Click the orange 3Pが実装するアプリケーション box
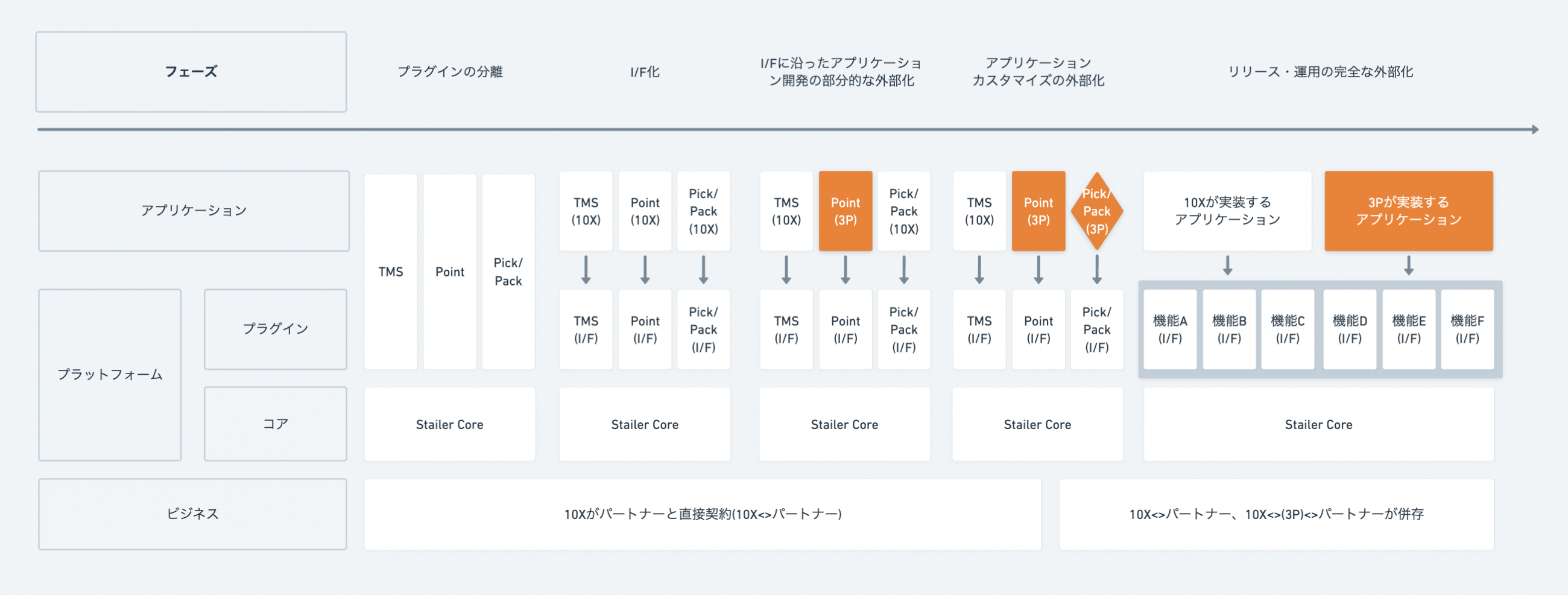 coord(1408,211)
